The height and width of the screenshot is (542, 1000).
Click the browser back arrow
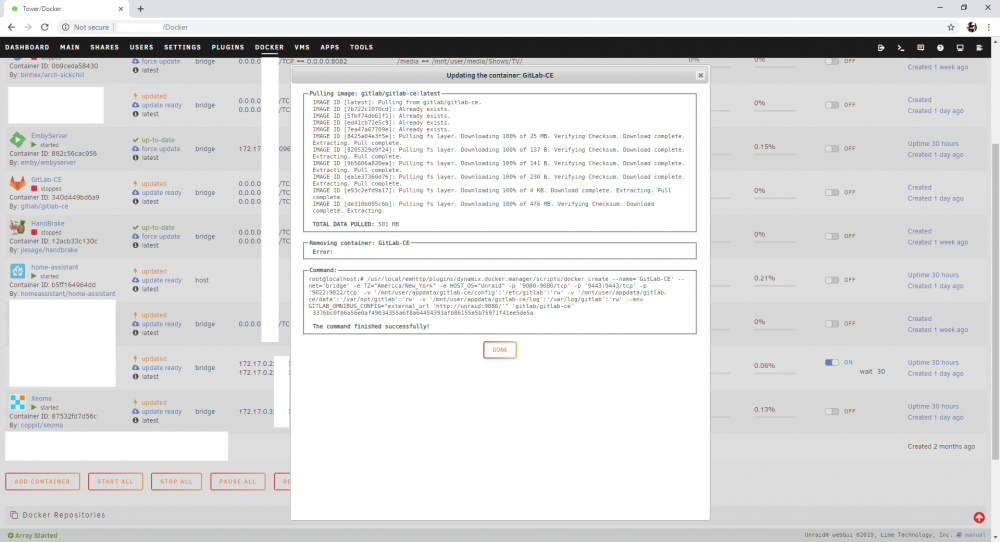pos(11,27)
